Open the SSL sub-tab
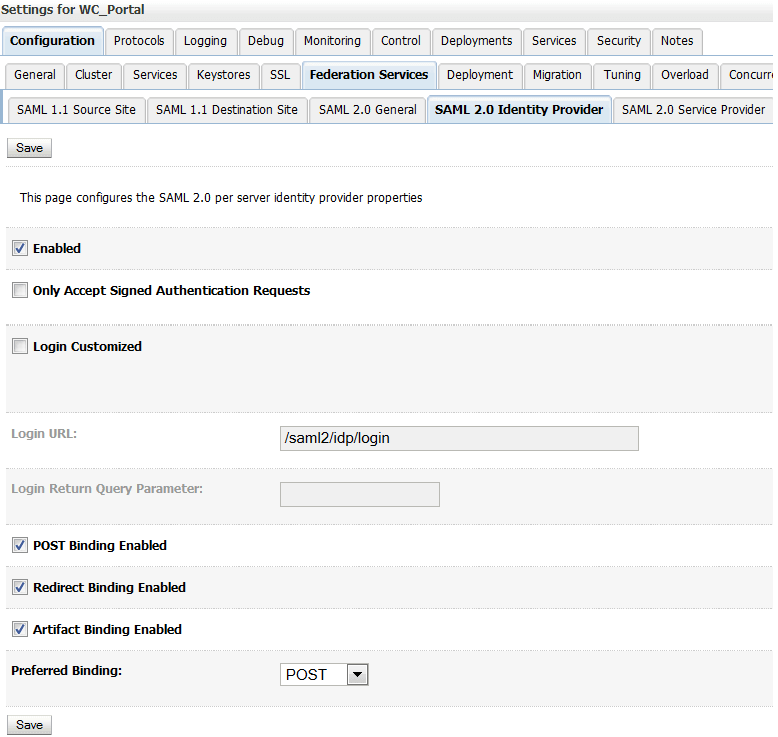The width and height of the screenshot is (778, 737). (x=280, y=75)
